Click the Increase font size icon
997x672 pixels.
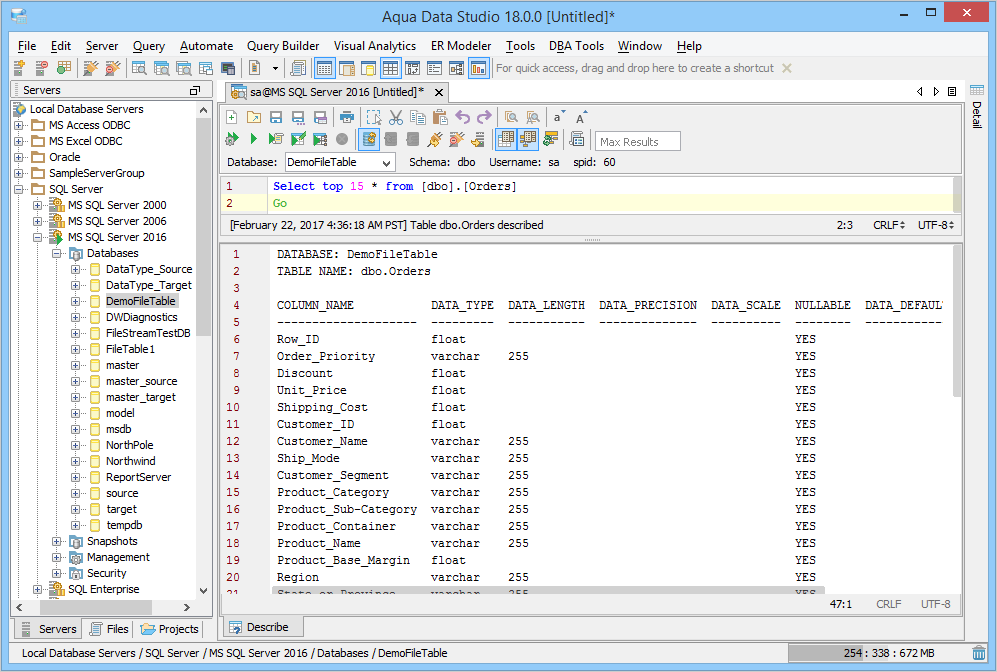click(582, 117)
